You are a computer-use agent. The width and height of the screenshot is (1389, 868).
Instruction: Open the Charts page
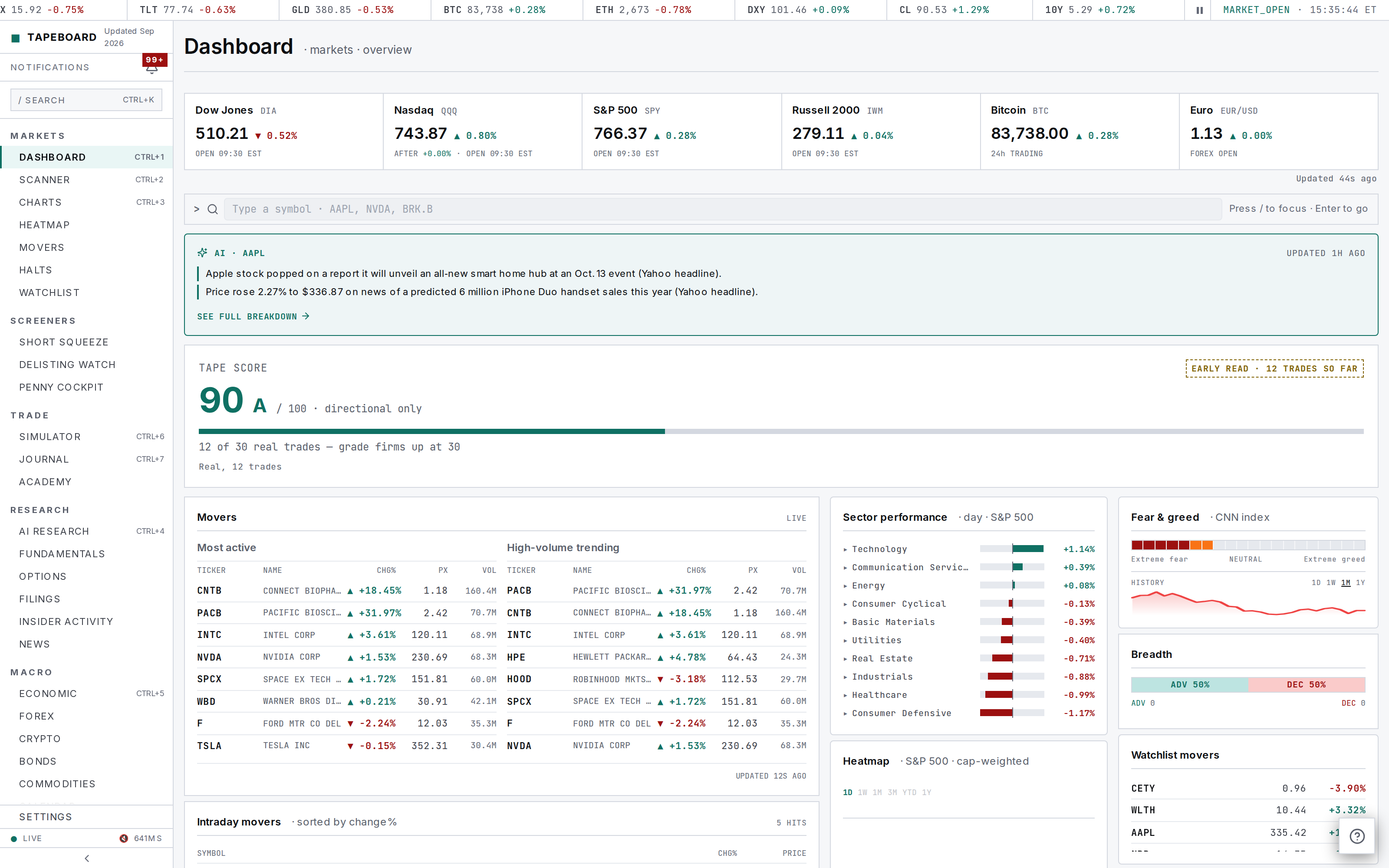point(87,202)
